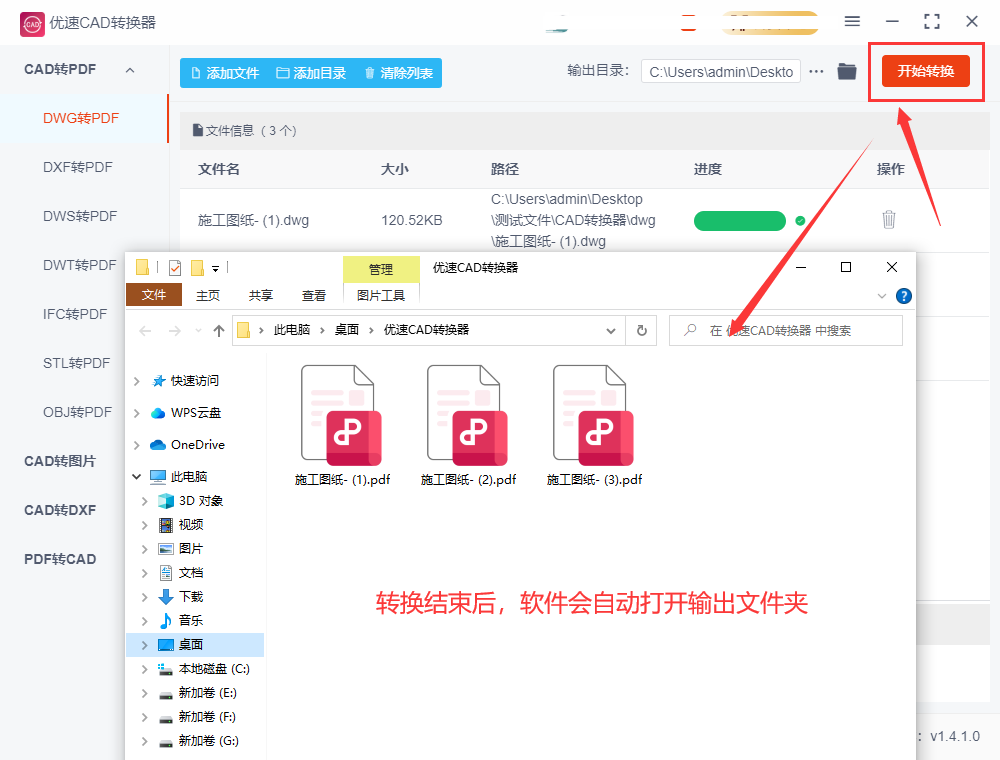Expand 桌面 tree chevron
The height and width of the screenshot is (760, 1000).
coord(145,645)
